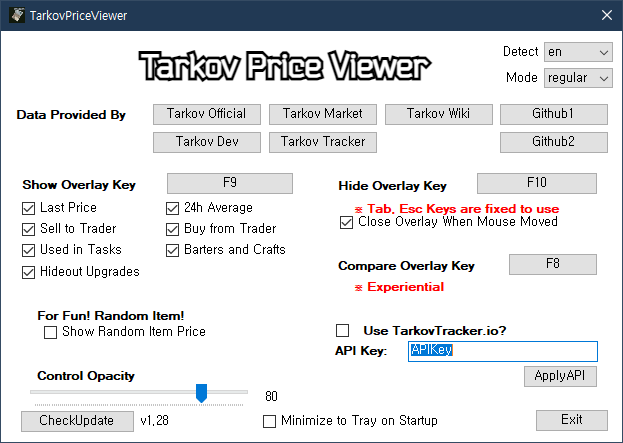
Task: Open the Mode dropdown set to regular
Action: [578, 78]
